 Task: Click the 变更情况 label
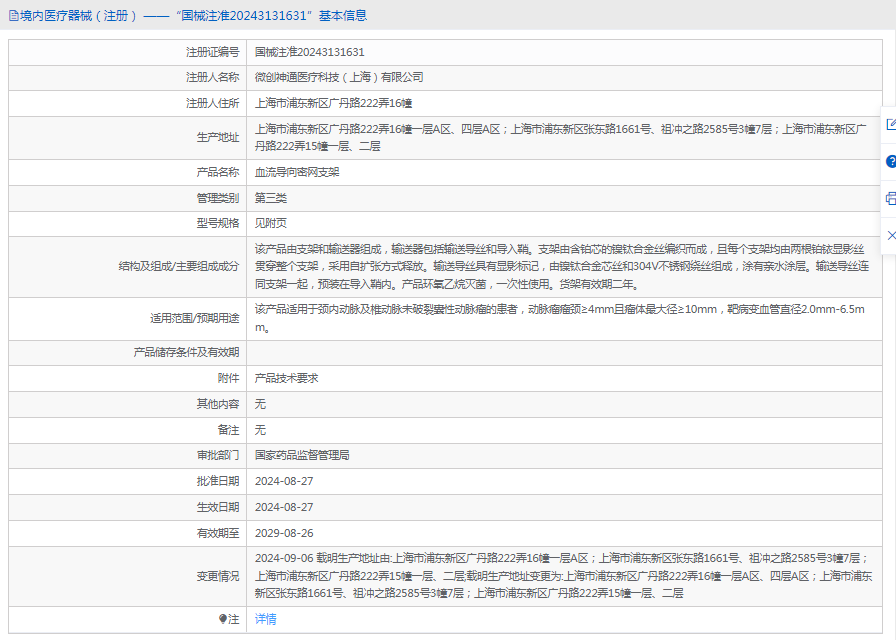218,576
